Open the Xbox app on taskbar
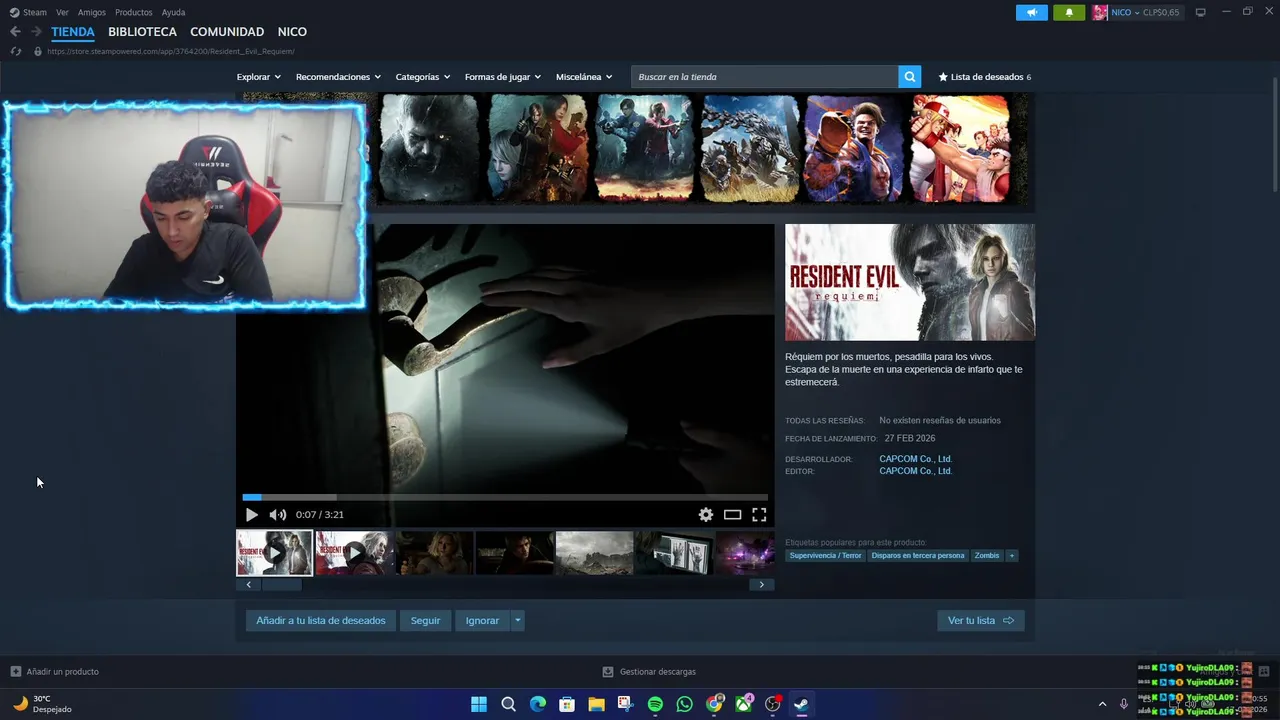The image size is (1280, 720). tap(743, 704)
